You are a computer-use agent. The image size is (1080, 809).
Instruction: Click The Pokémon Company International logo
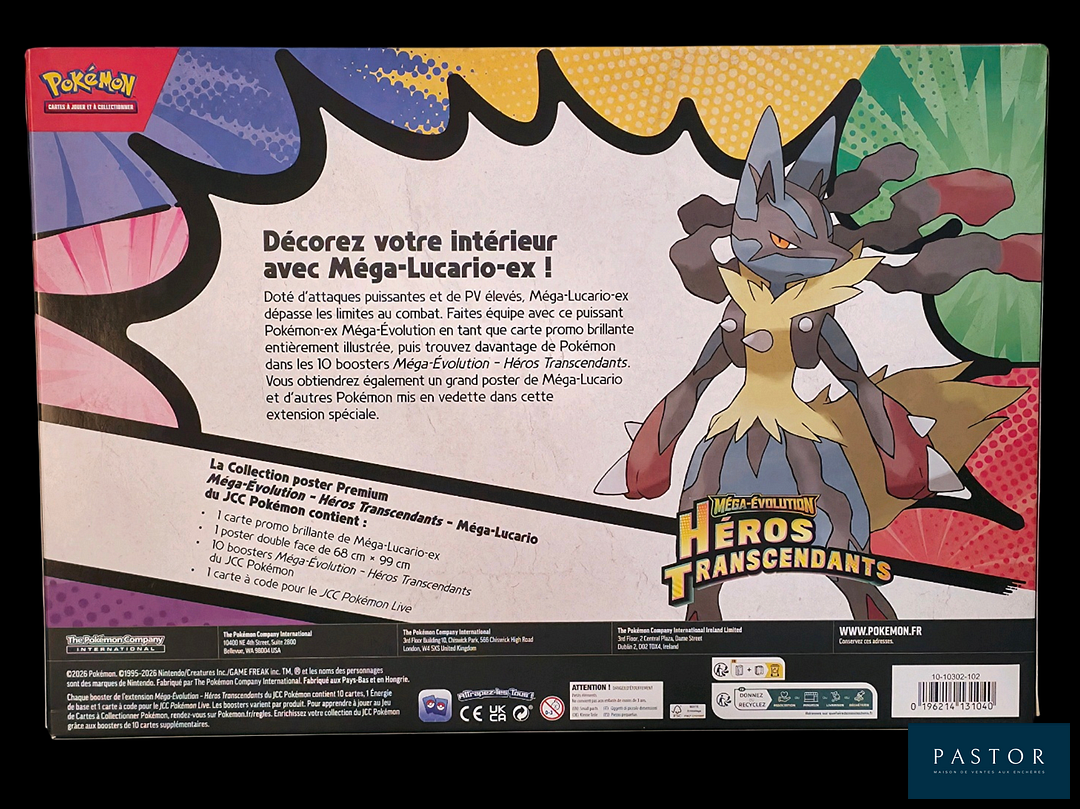115,643
